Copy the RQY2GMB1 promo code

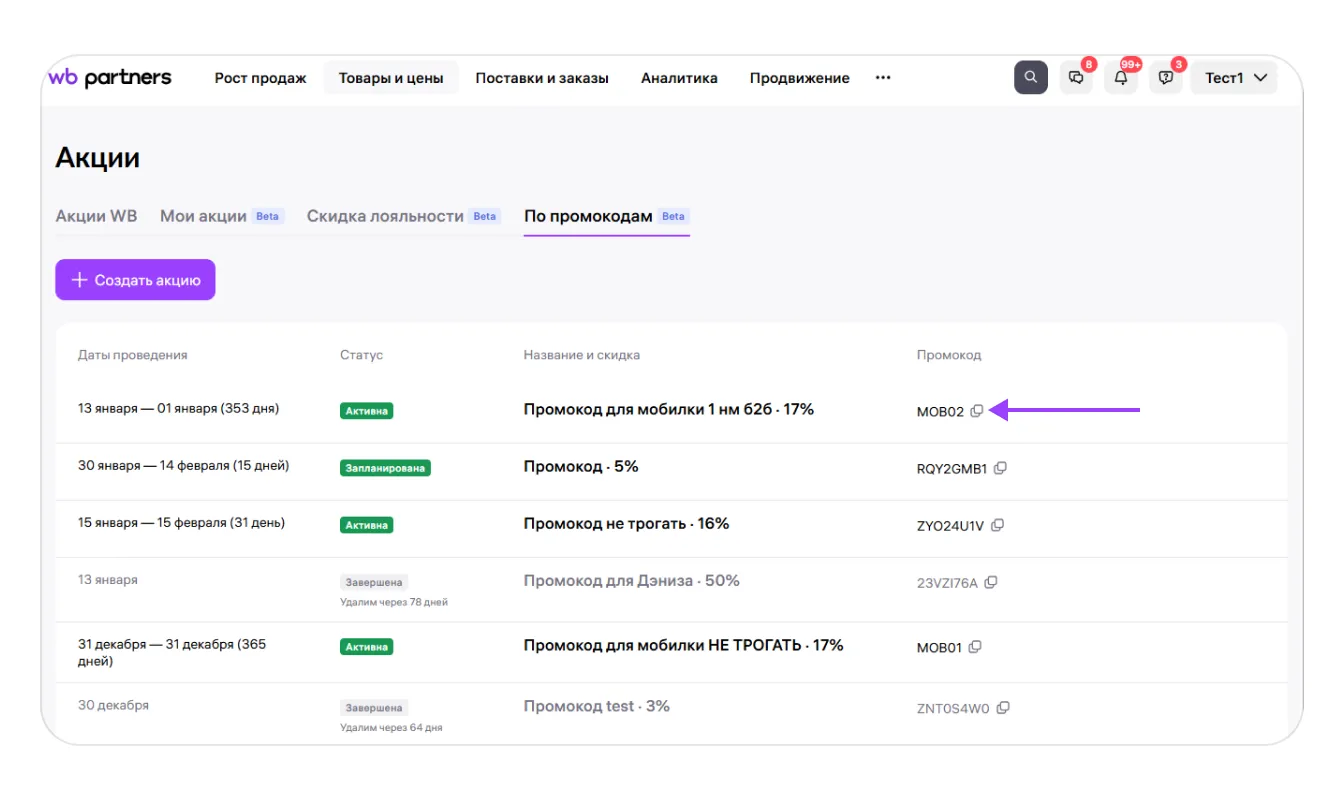click(x=1000, y=468)
